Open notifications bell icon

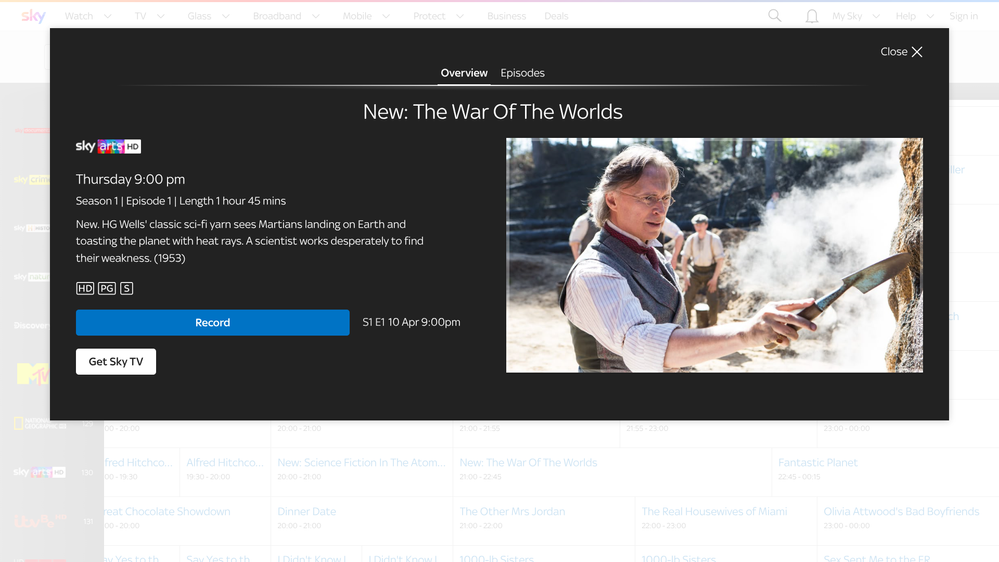(x=811, y=16)
